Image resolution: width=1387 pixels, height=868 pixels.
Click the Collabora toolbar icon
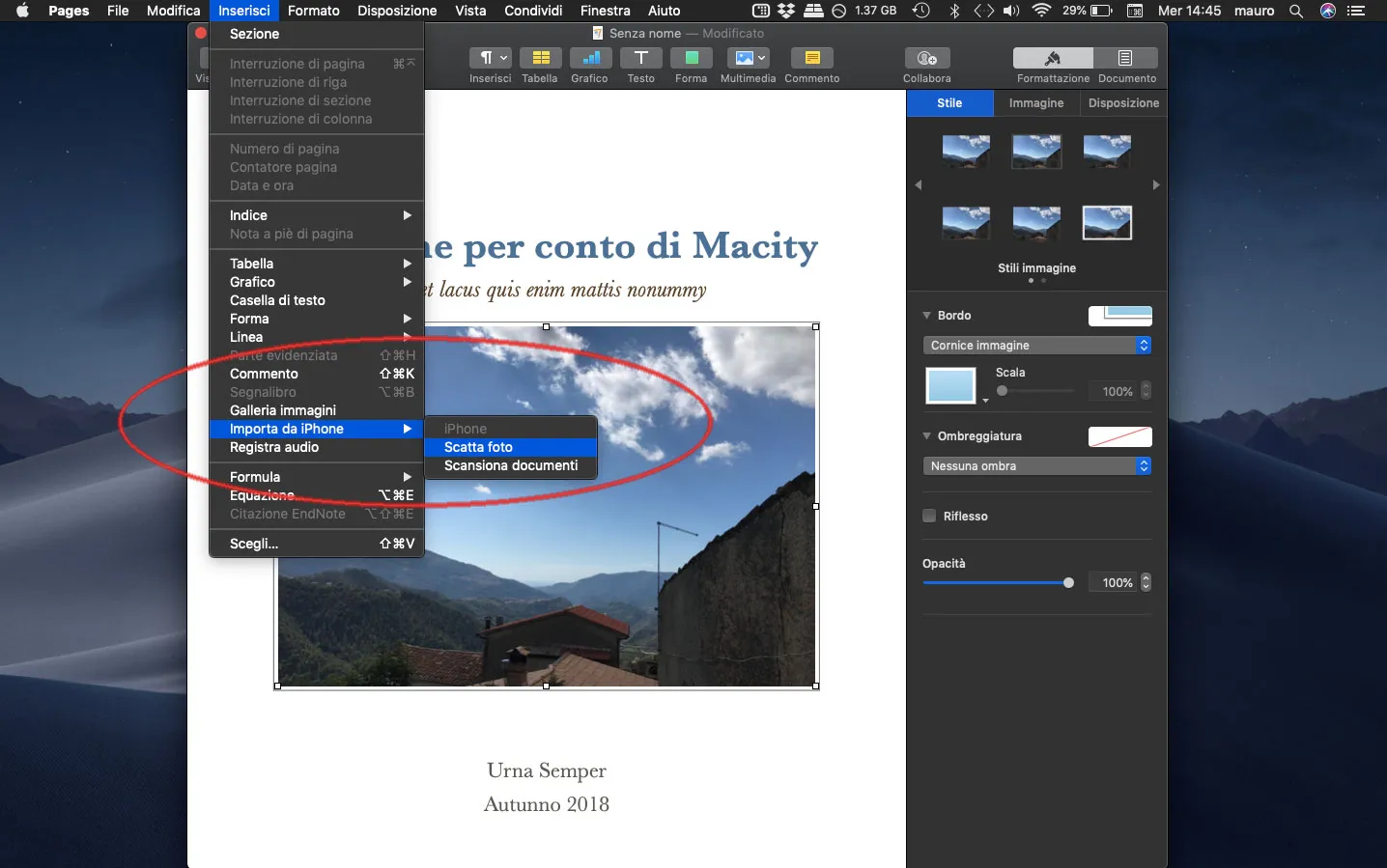click(927, 58)
